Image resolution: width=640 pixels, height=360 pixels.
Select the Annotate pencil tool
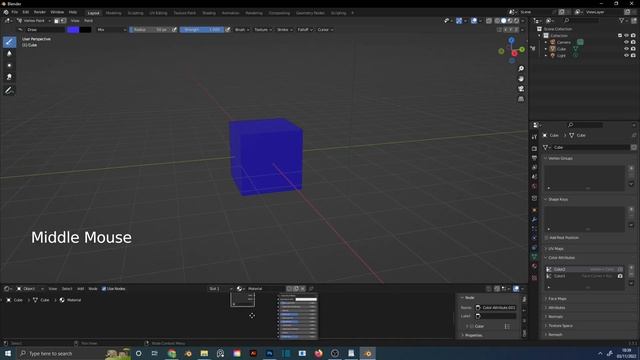pos(9,91)
